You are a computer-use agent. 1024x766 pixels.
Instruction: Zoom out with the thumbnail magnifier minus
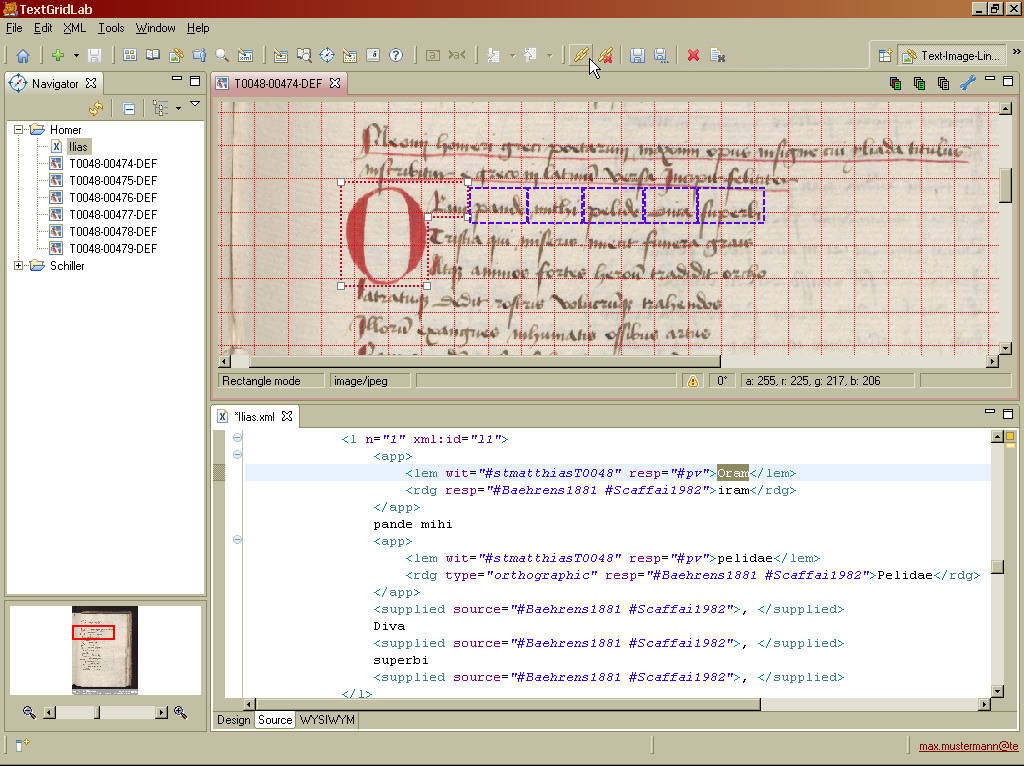pos(29,712)
